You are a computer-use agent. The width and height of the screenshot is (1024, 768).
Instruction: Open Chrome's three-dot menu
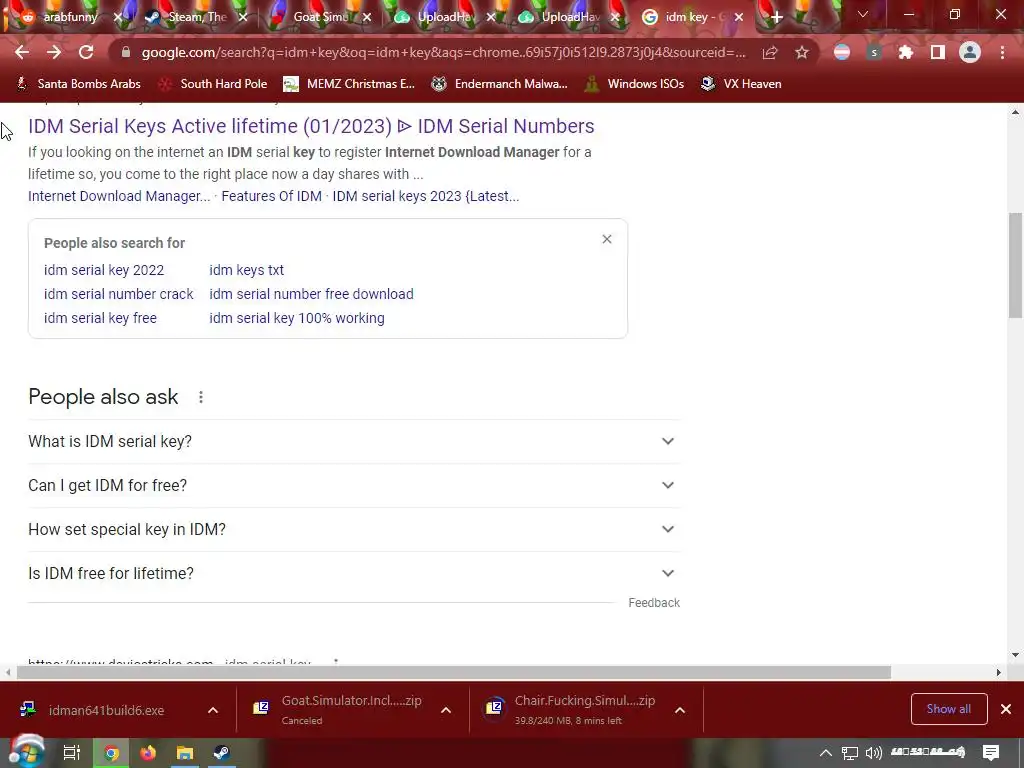pos(1002,52)
